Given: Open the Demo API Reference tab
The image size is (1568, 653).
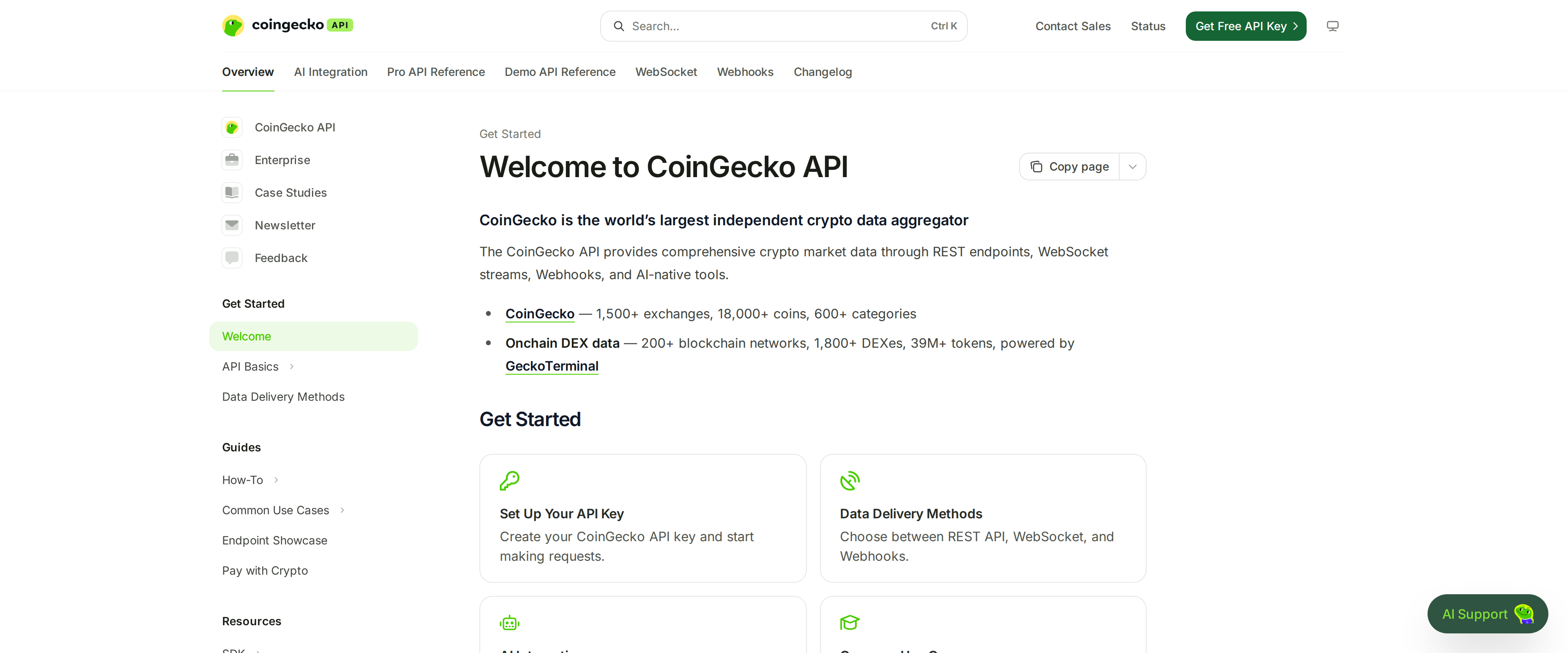Looking at the screenshot, I should [560, 72].
